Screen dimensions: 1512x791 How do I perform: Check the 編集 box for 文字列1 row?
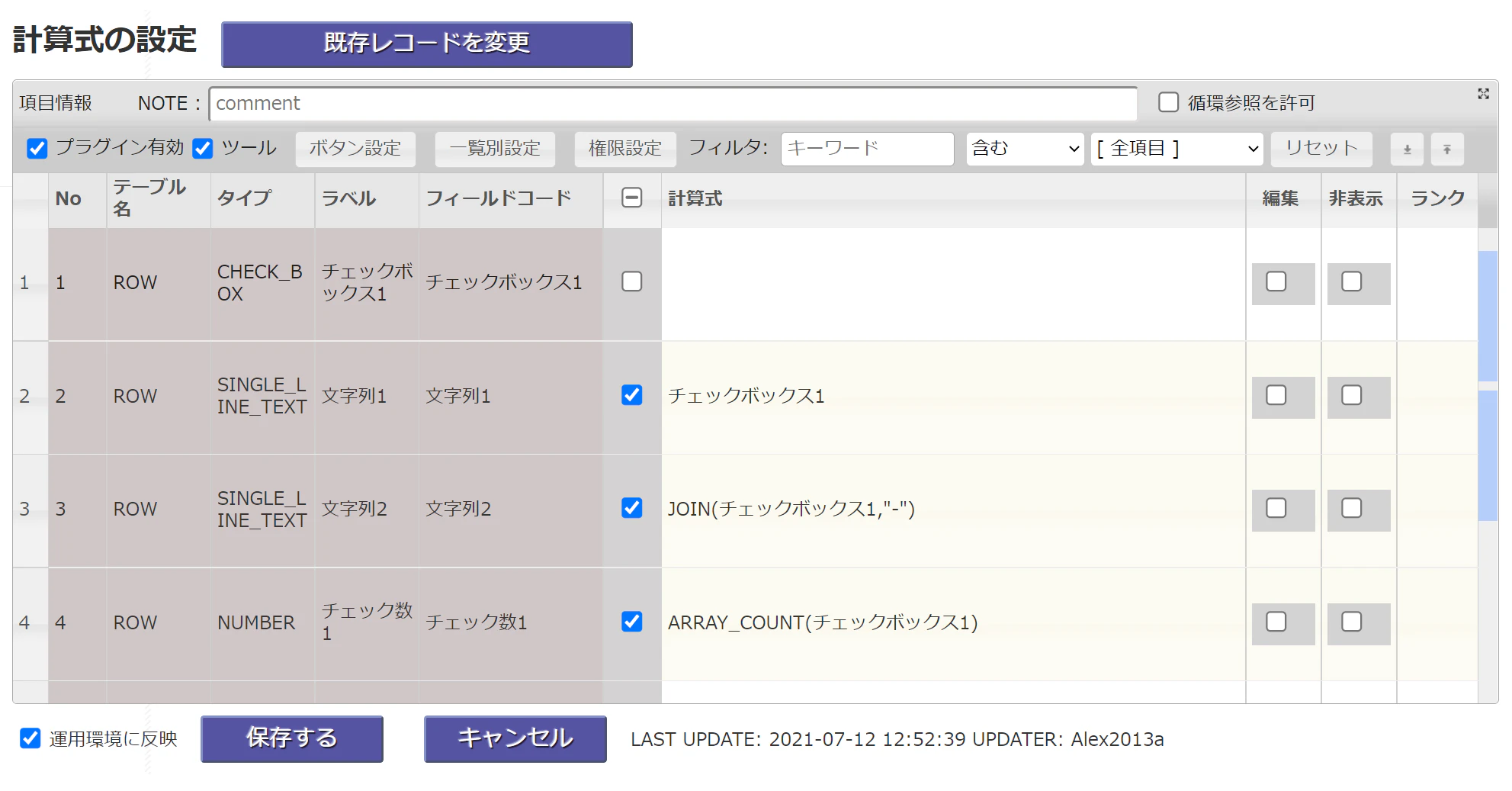pyautogui.click(x=1276, y=395)
